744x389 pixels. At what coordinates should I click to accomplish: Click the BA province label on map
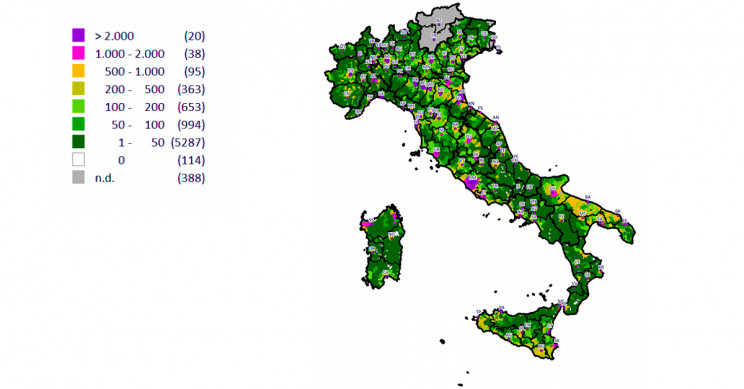click(x=588, y=196)
